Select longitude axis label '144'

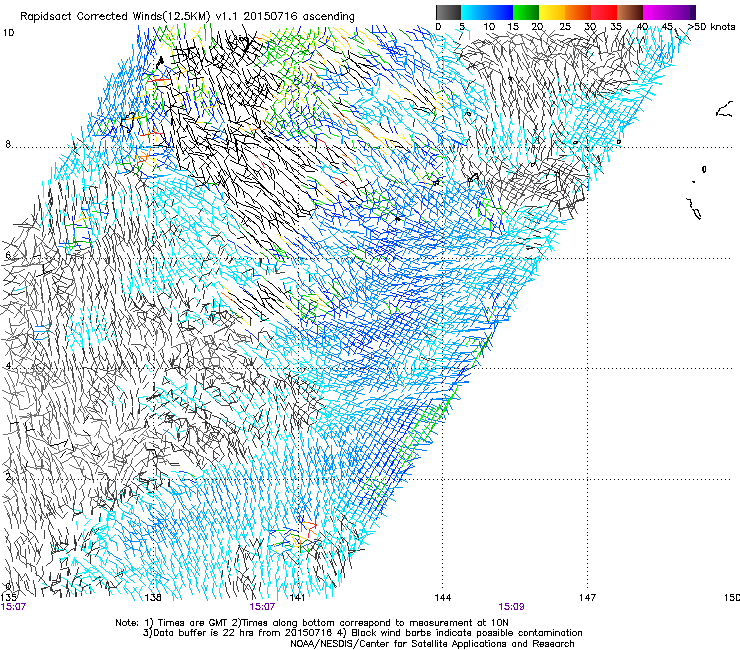coord(443,598)
